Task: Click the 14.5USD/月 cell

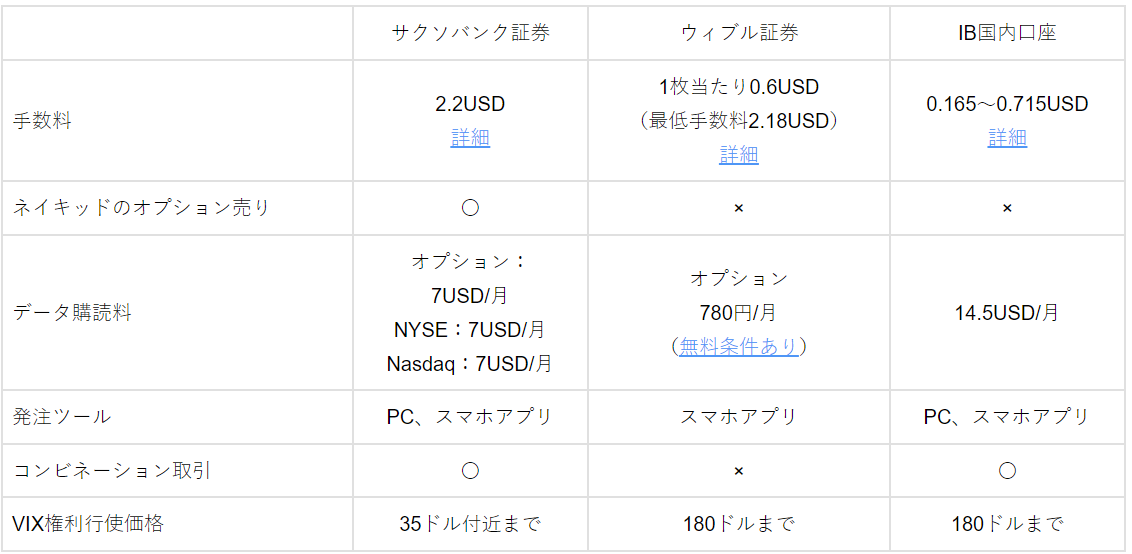Action: [x=1007, y=313]
